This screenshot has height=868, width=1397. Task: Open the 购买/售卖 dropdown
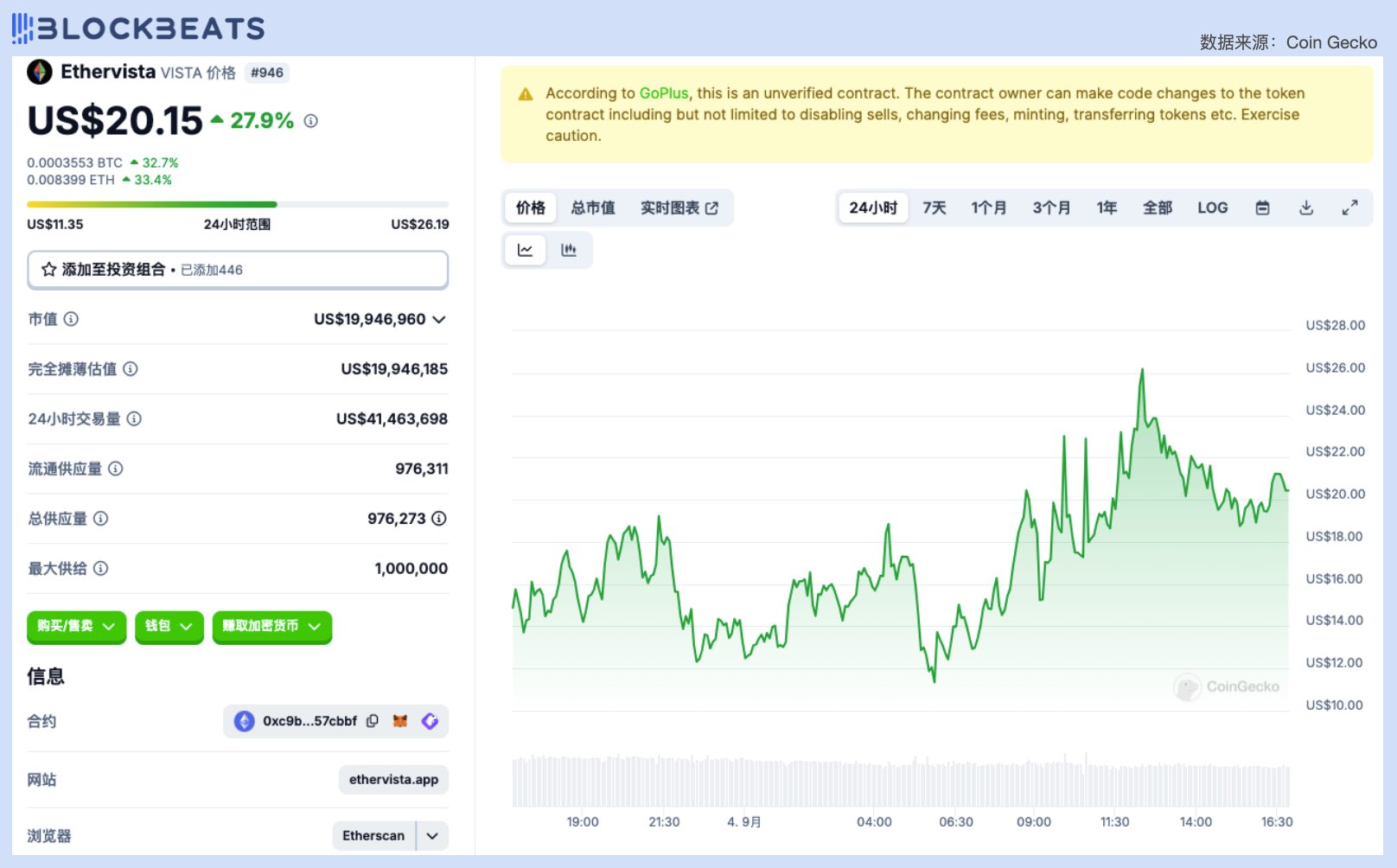coord(76,626)
